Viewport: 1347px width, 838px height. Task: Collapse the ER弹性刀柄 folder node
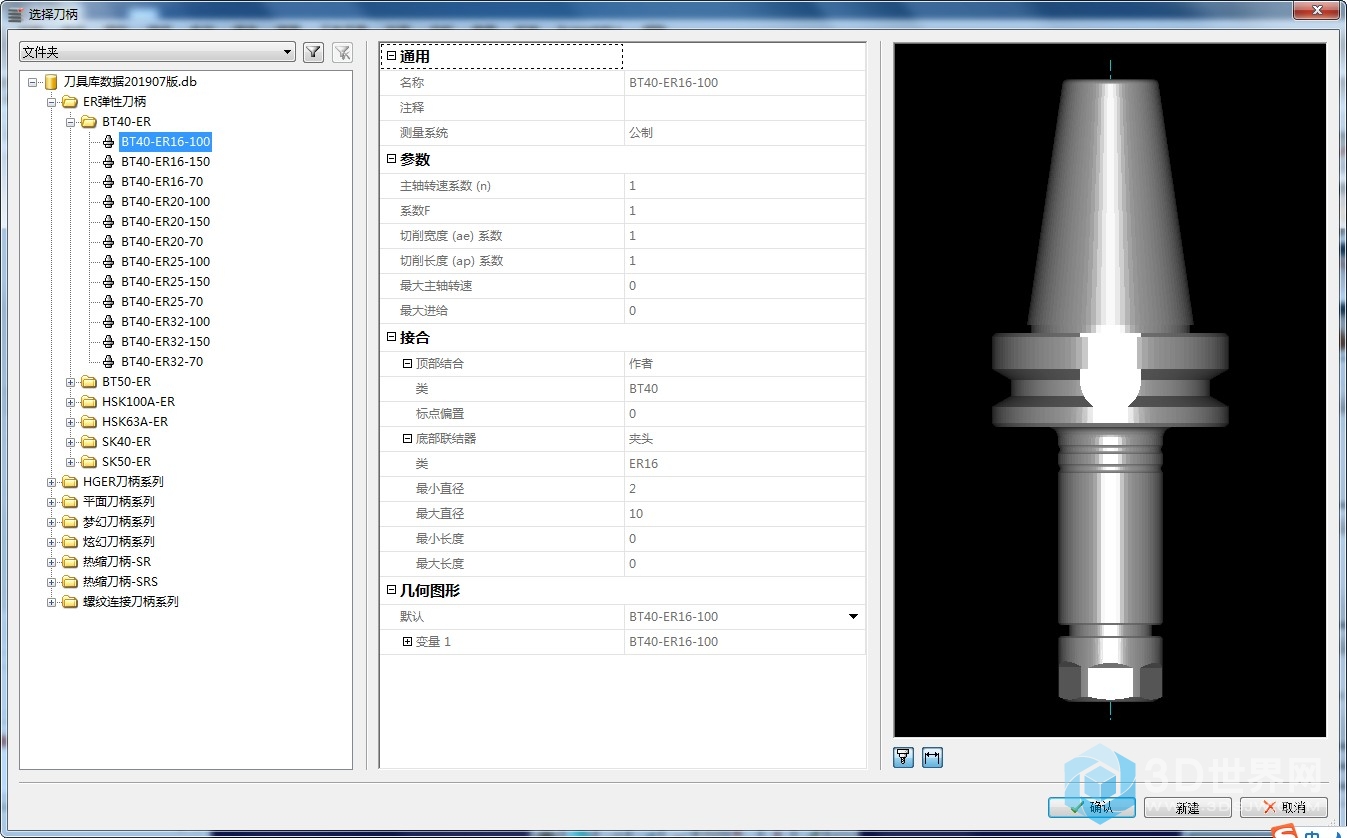(x=52, y=102)
